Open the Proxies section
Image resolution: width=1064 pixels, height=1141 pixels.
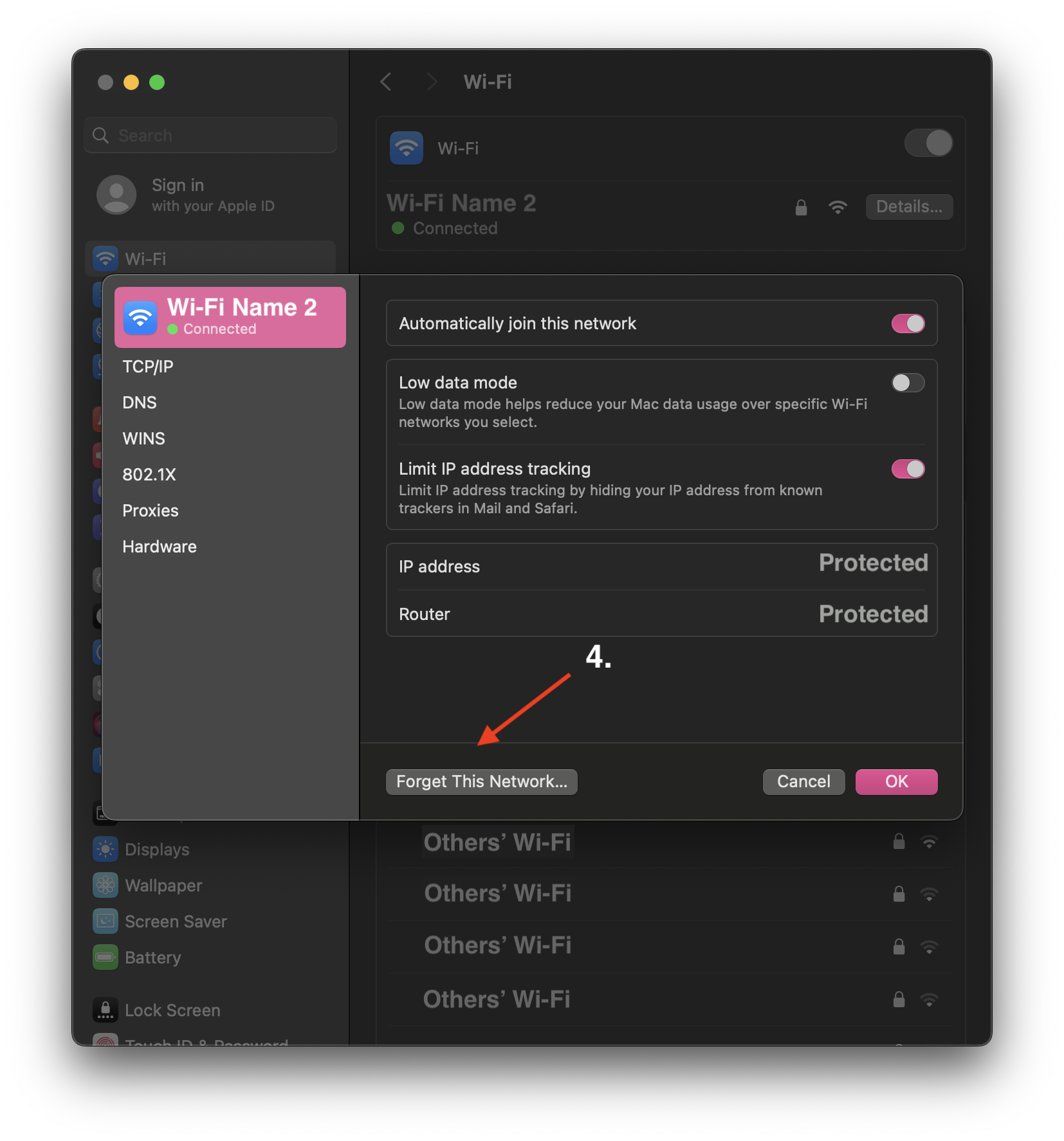[x=150, y=510]
